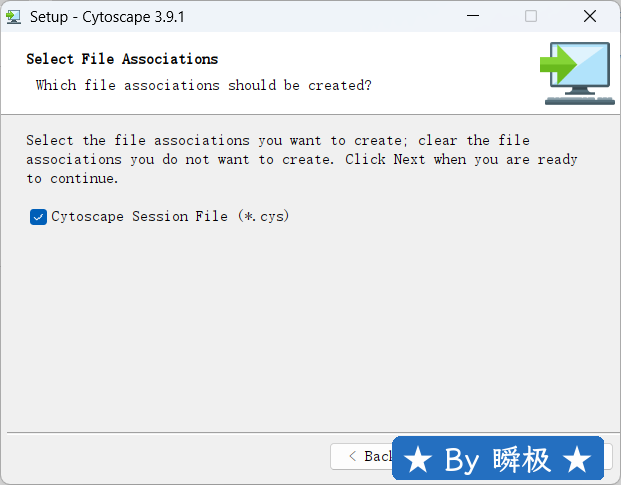Click the left star in the watermark banner
621x485 pixels.
419,460
